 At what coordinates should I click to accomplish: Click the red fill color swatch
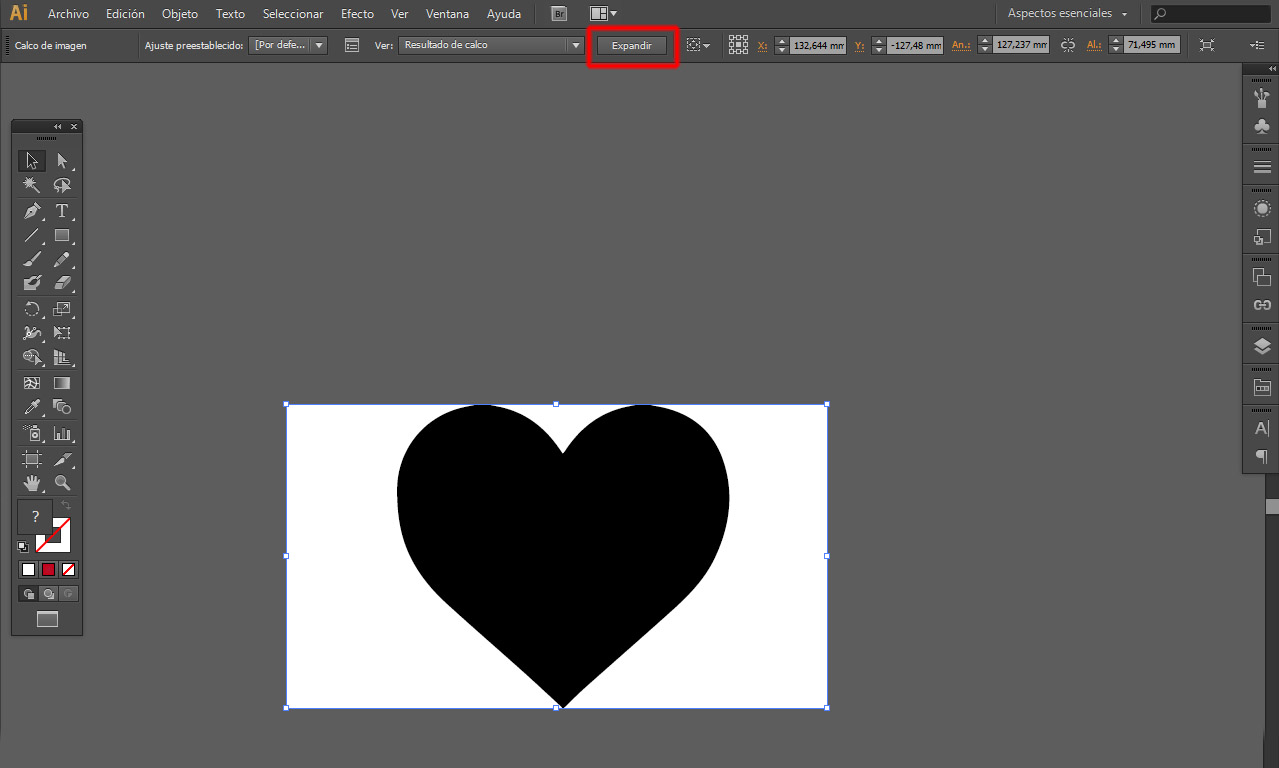[x=46, y=568]
